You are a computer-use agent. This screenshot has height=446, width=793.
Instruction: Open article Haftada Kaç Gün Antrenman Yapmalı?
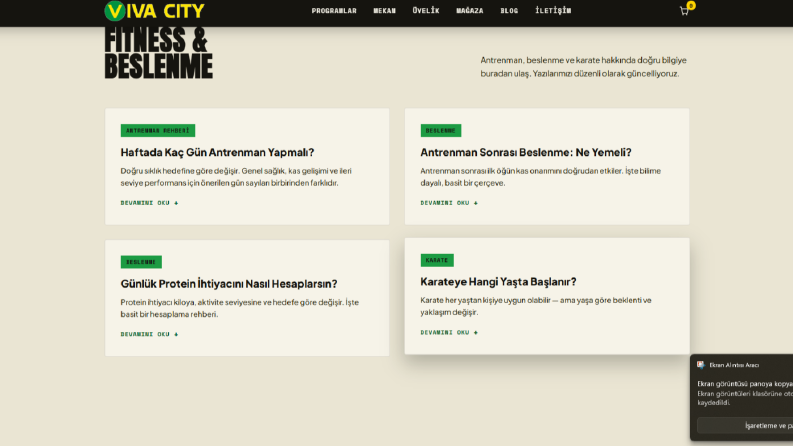217,152
